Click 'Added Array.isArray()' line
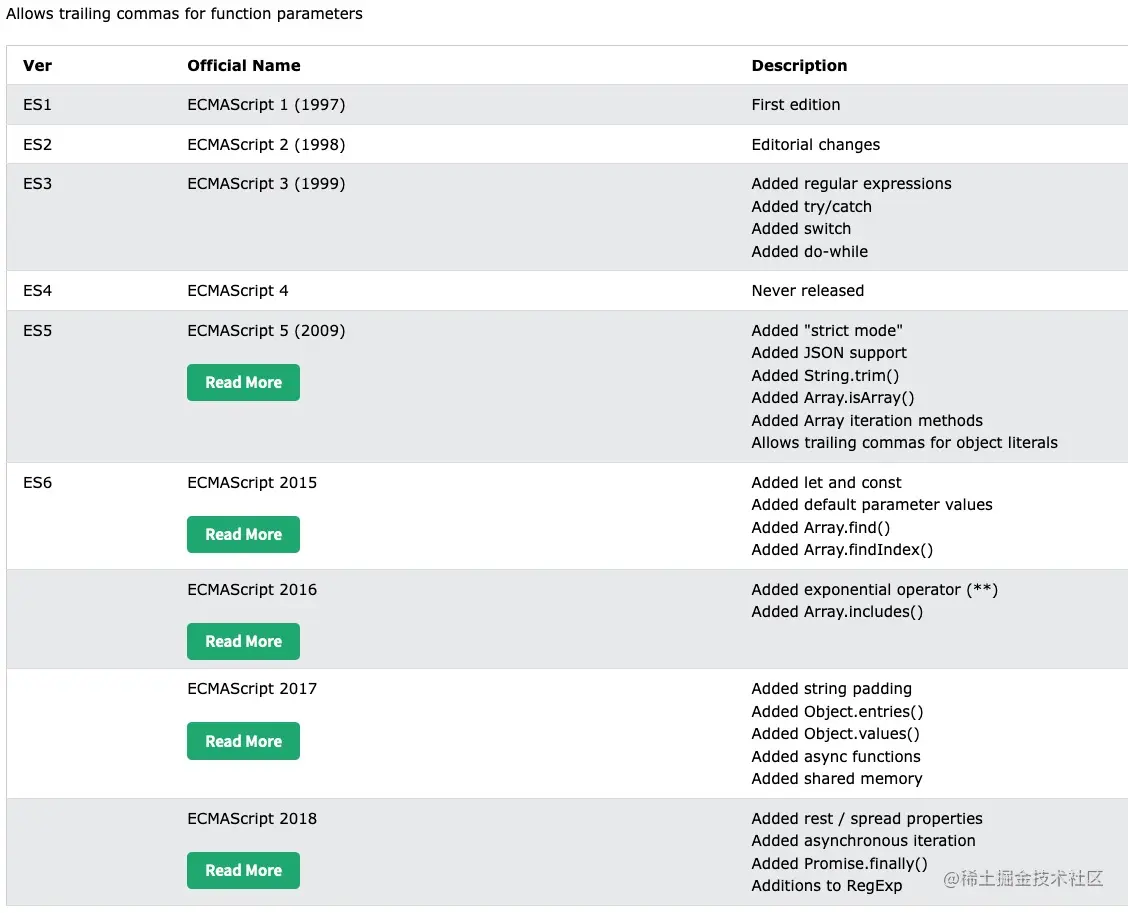This screenshot has height=913, width=1128. (833, 398)
